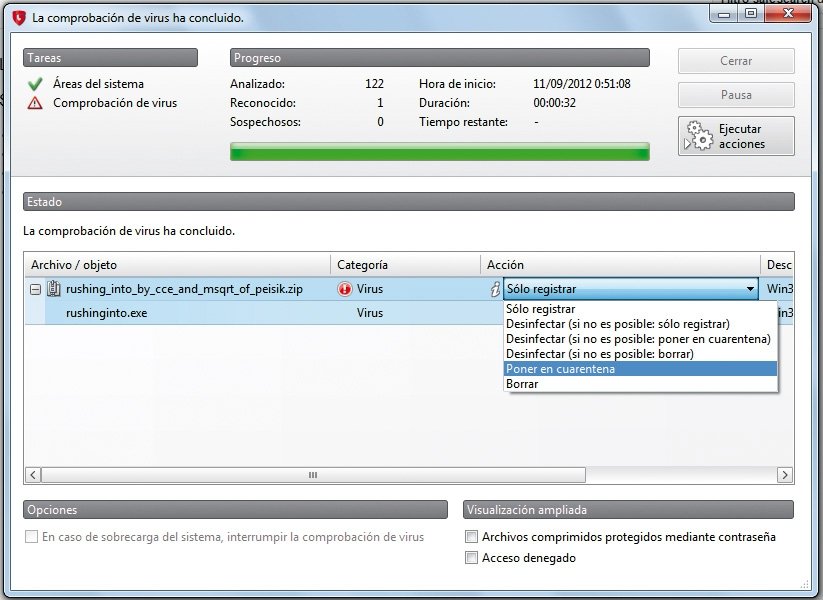823x600 pixels.
Task: Click the partially visible Desc column header
Action: [x=777, y=265]
